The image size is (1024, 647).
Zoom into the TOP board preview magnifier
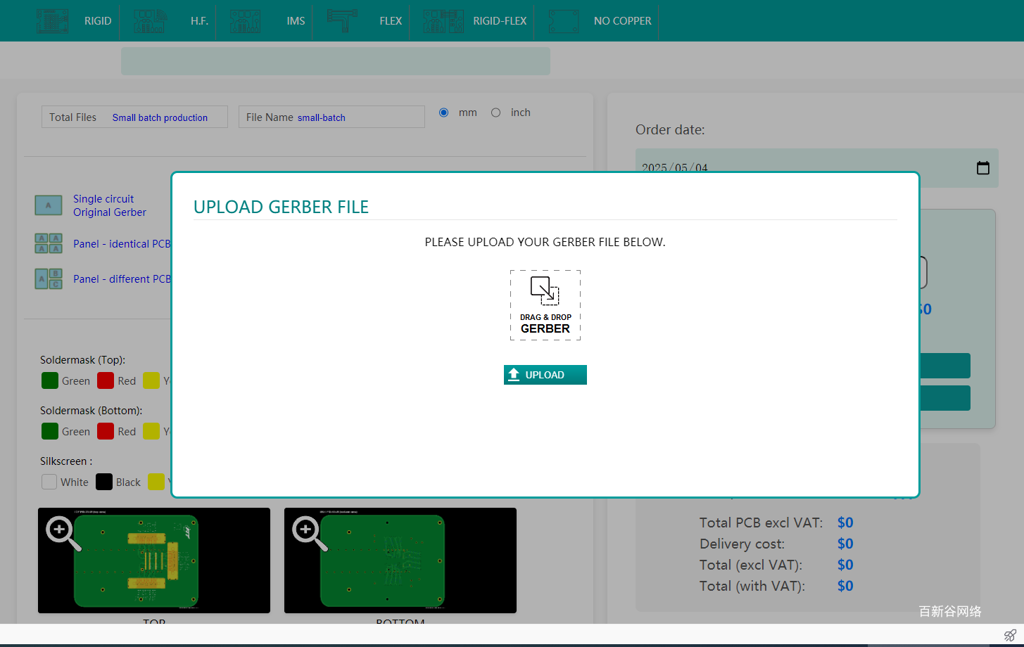[x=63, y=534]
